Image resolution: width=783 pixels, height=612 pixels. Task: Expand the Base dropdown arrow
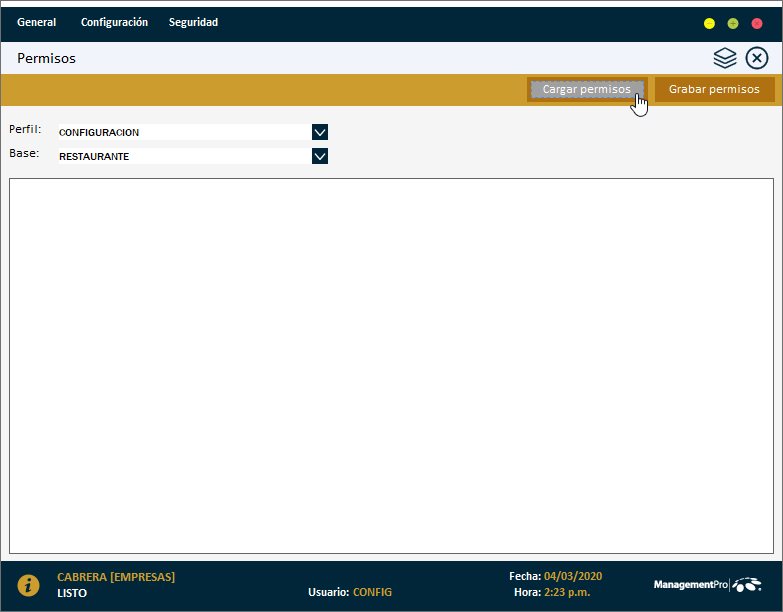320,156
